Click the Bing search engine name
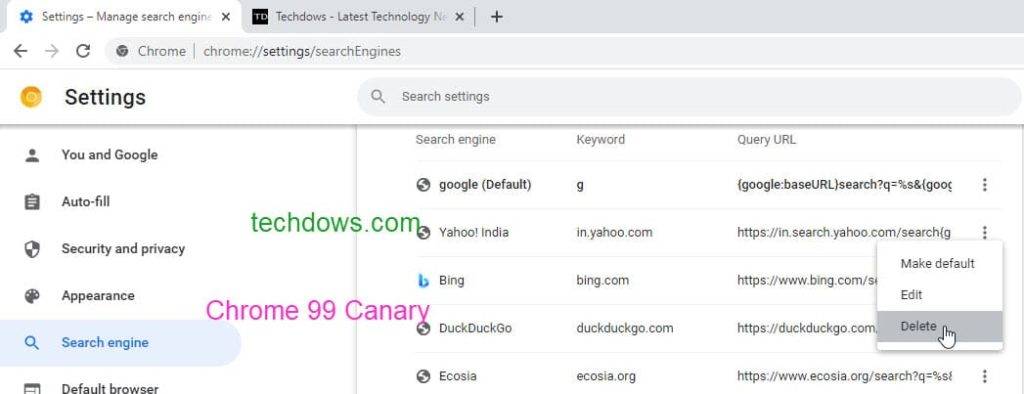This screenshot has height=394, width=1024. point(452,280)
